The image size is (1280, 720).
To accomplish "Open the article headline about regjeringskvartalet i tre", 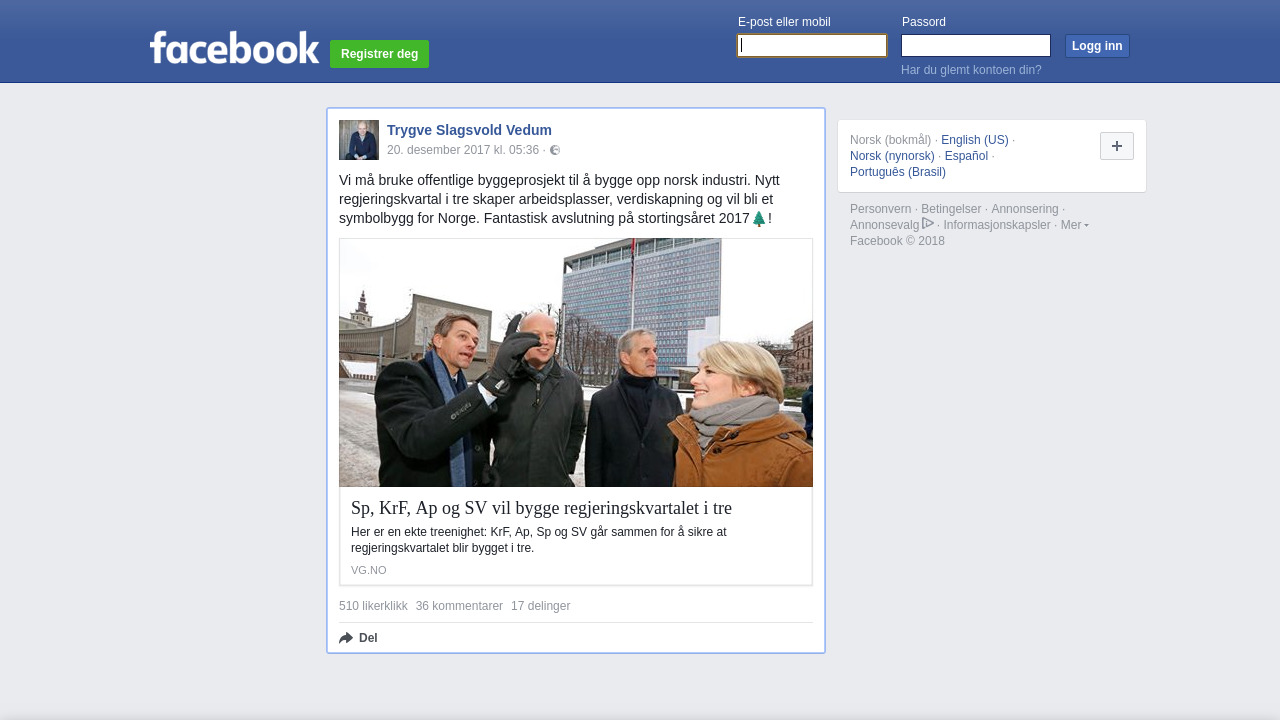I will click(541, 508).
